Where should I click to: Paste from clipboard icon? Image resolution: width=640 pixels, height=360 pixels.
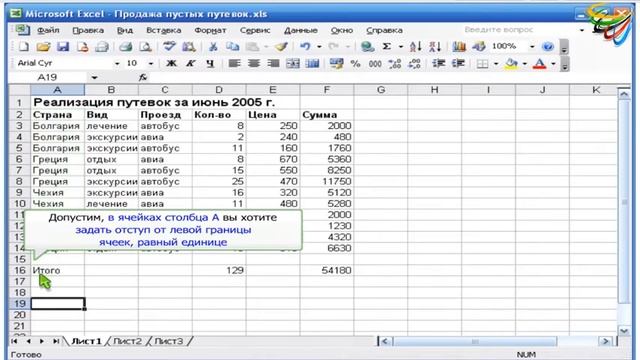point(252,47)
